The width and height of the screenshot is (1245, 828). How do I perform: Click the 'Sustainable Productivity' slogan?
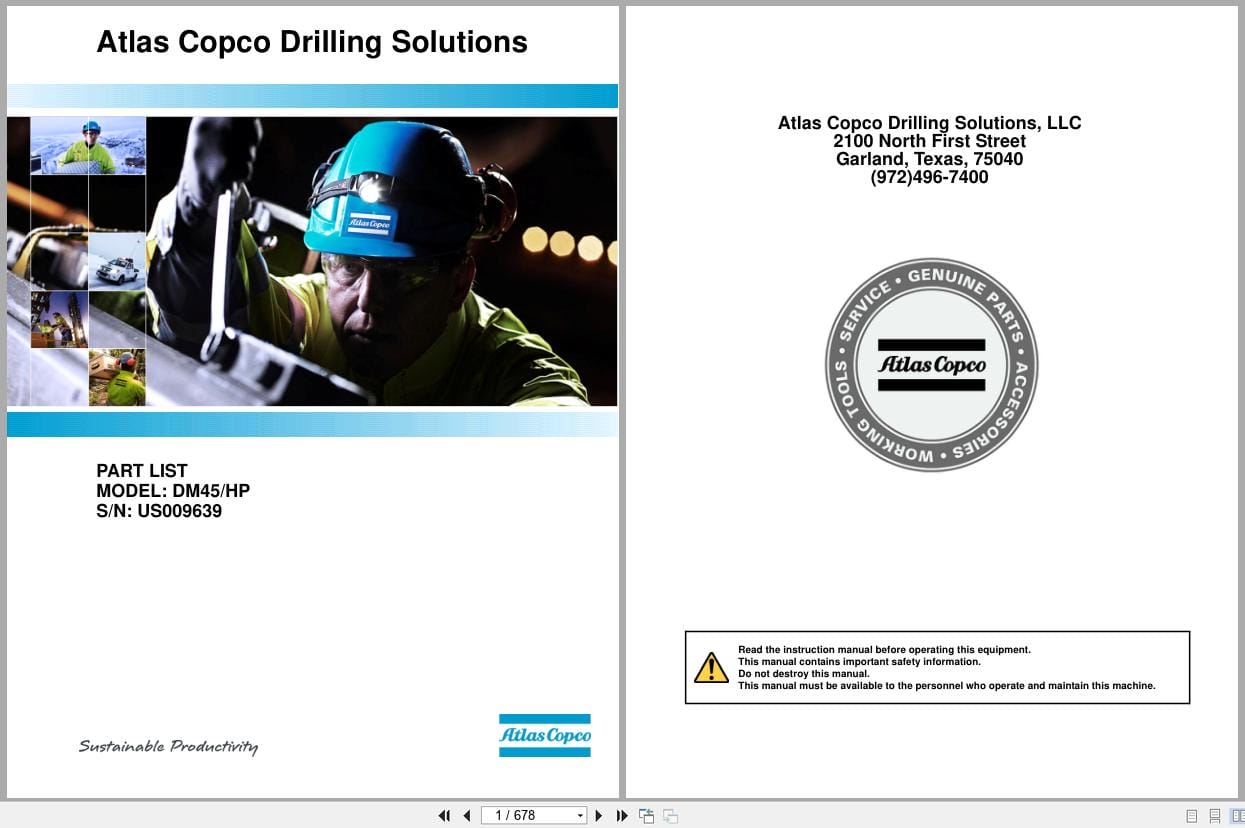[x=168, y=746]
